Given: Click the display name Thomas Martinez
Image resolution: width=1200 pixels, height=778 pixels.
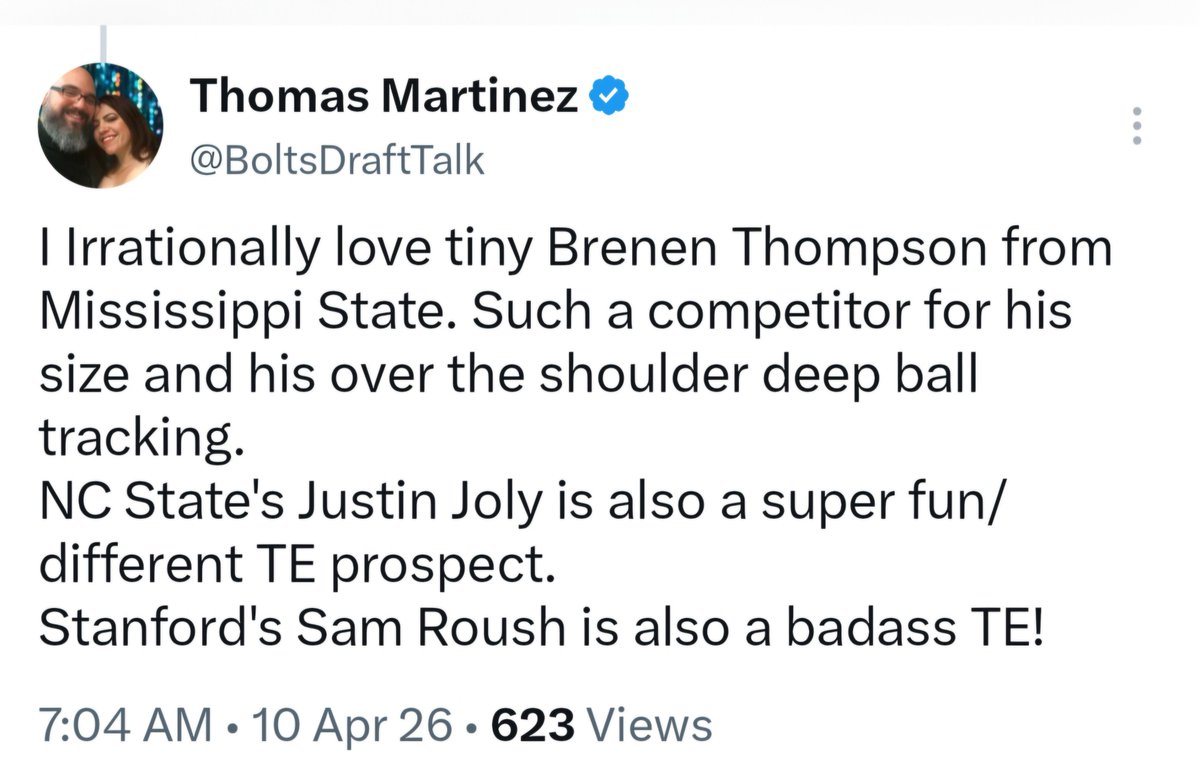Looking at the screenshot, I should pyautogui.click(x=385, y=97).
